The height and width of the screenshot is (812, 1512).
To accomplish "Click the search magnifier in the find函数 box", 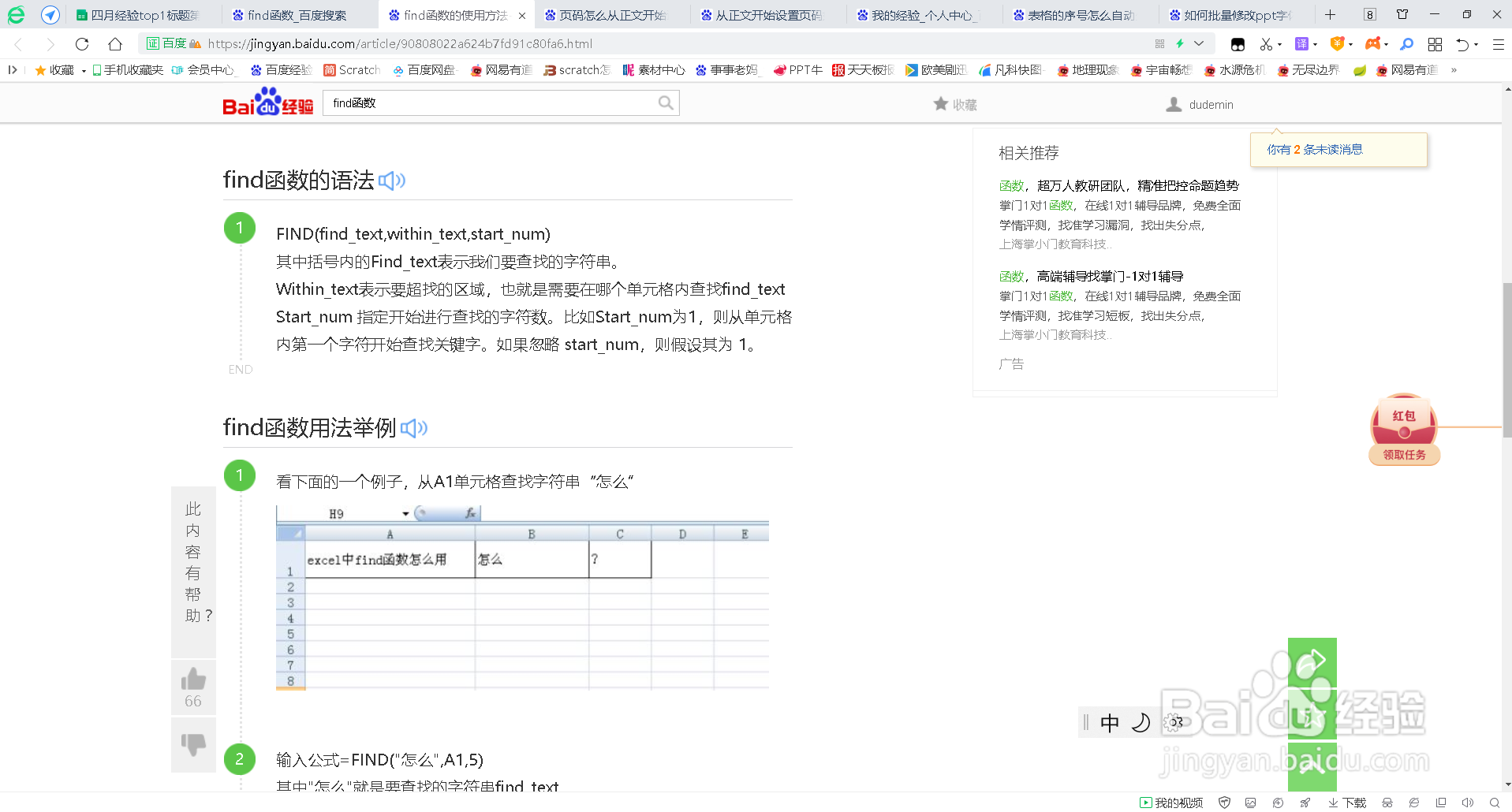I will click(665, 102).
